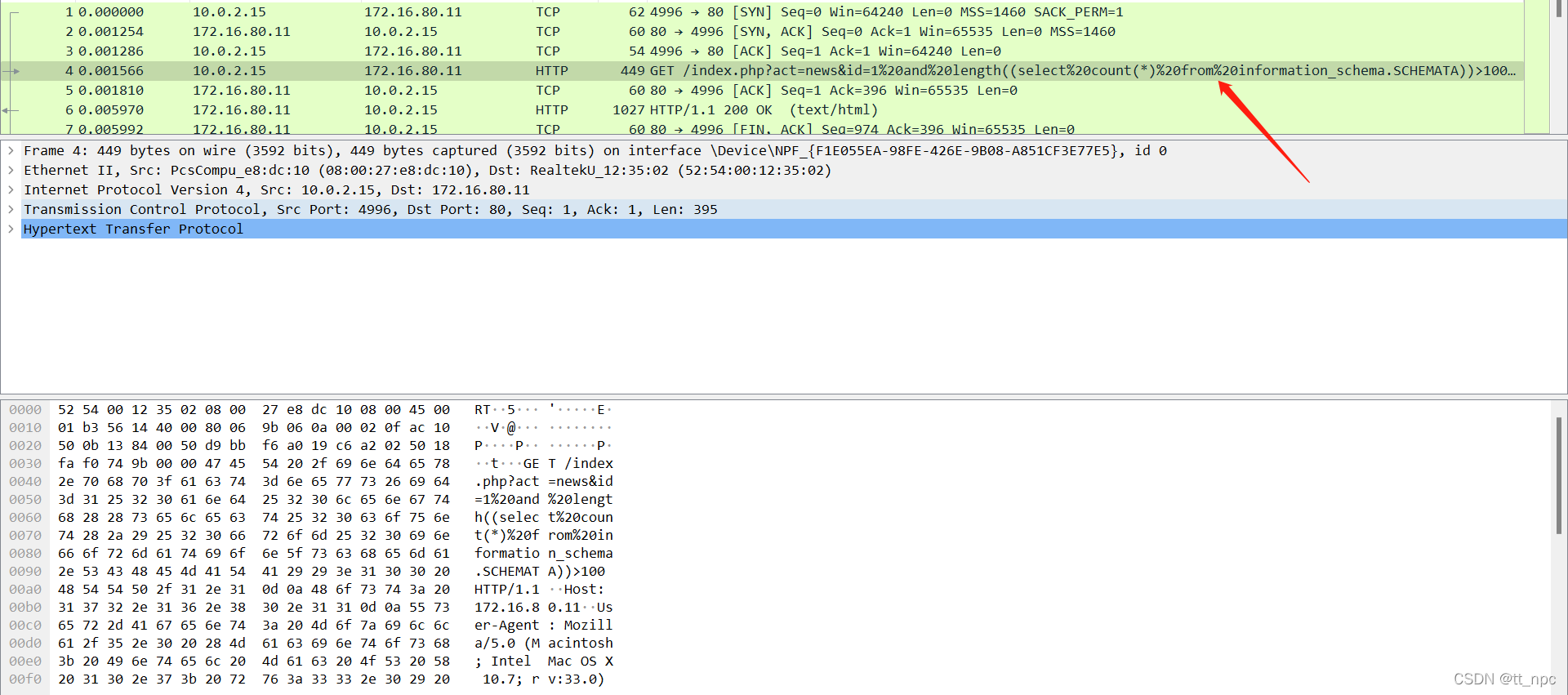Click the HTTP protocol cell of packet 6

point(552,109)
